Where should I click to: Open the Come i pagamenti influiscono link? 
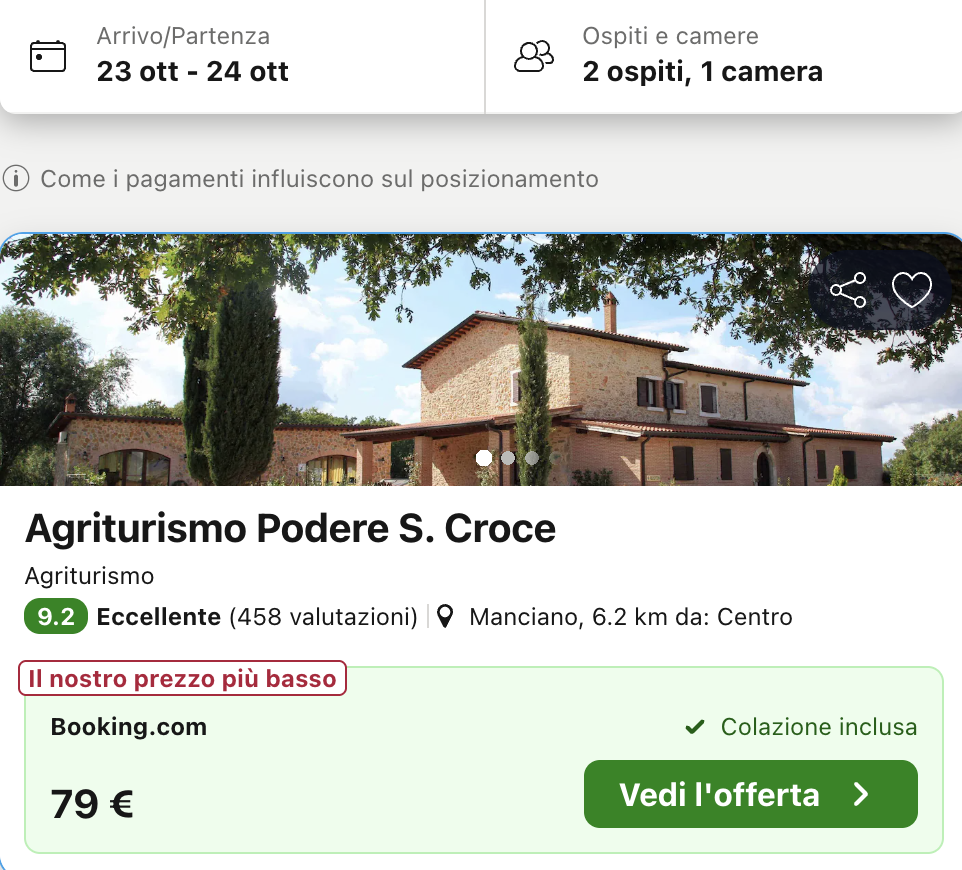pos(319,179)
